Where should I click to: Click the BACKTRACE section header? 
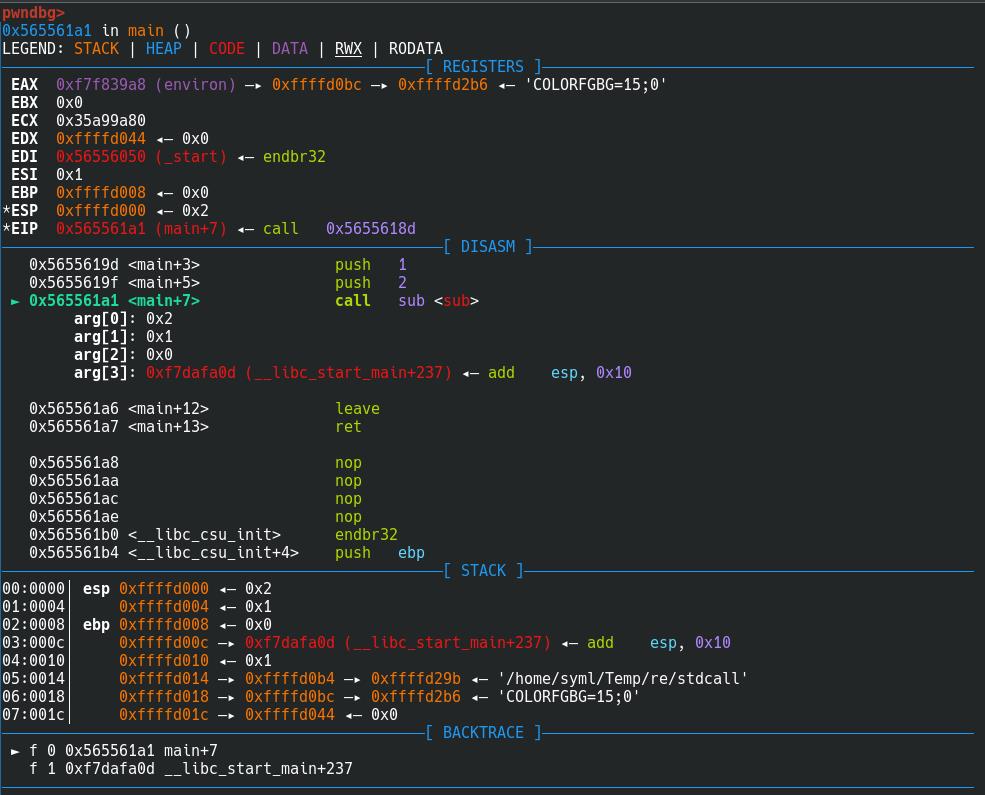482,733
